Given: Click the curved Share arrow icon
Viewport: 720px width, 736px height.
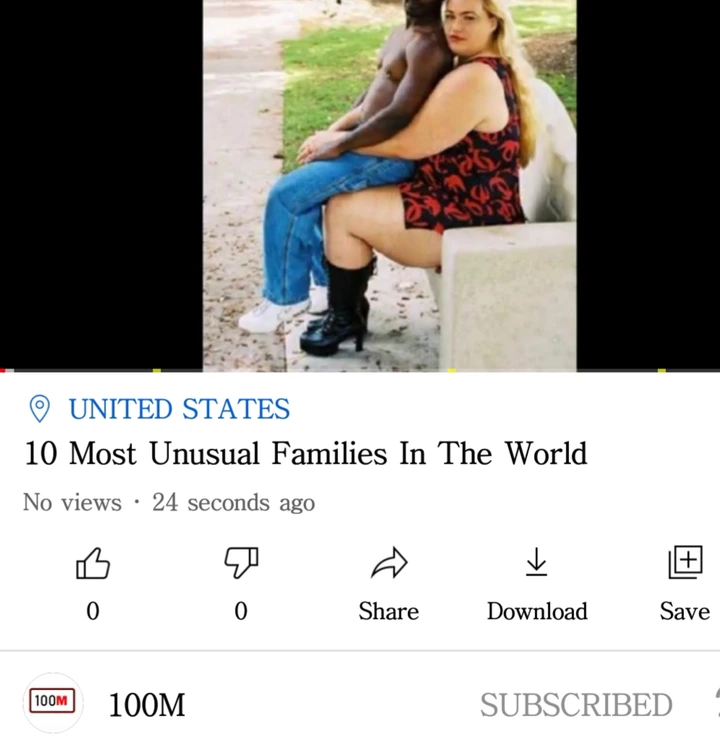Looking at the screenshot, I should pyautogui.click(x=389, y=562).
